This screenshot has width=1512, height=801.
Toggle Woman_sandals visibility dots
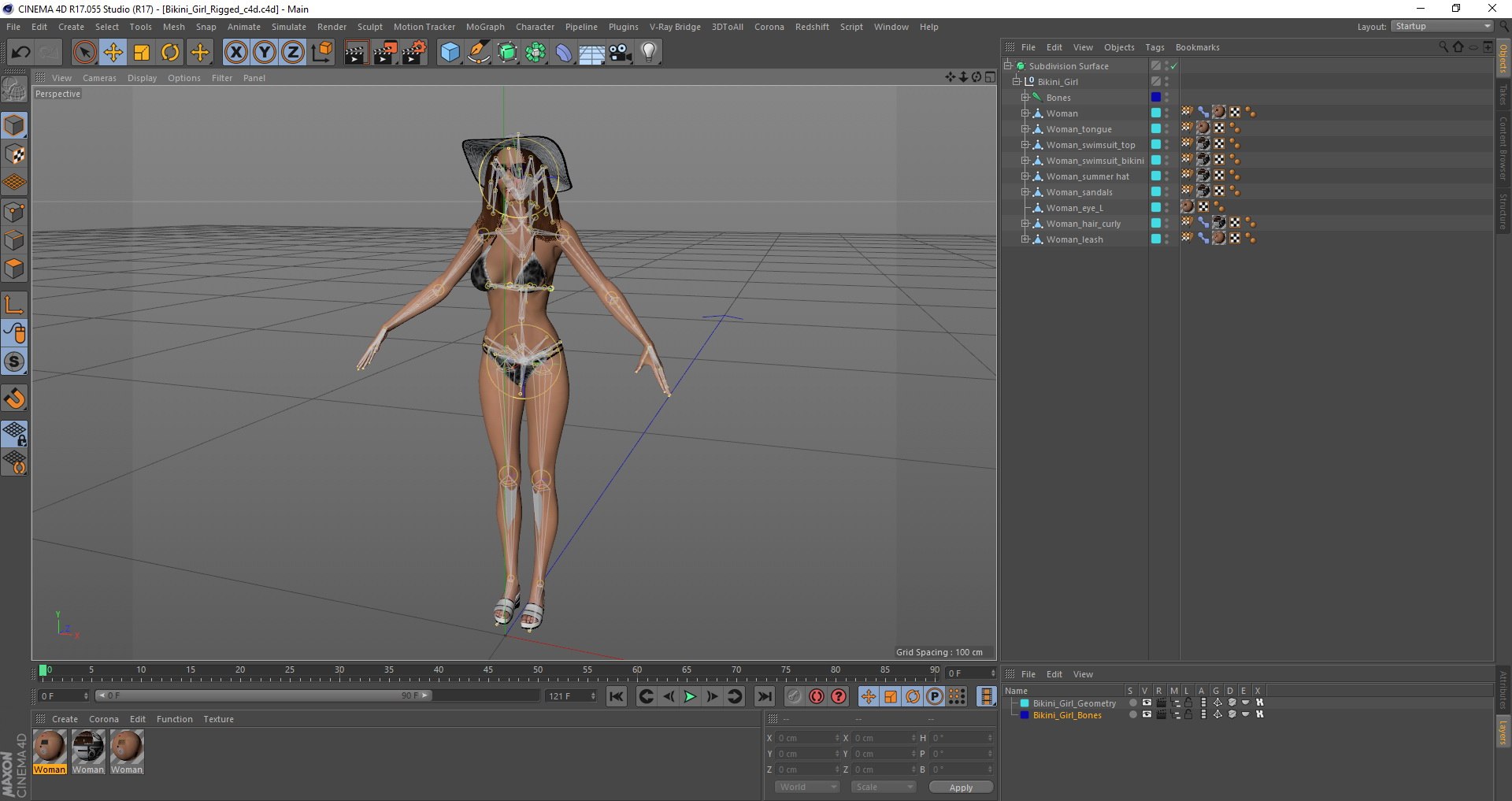coord(1167,192)
